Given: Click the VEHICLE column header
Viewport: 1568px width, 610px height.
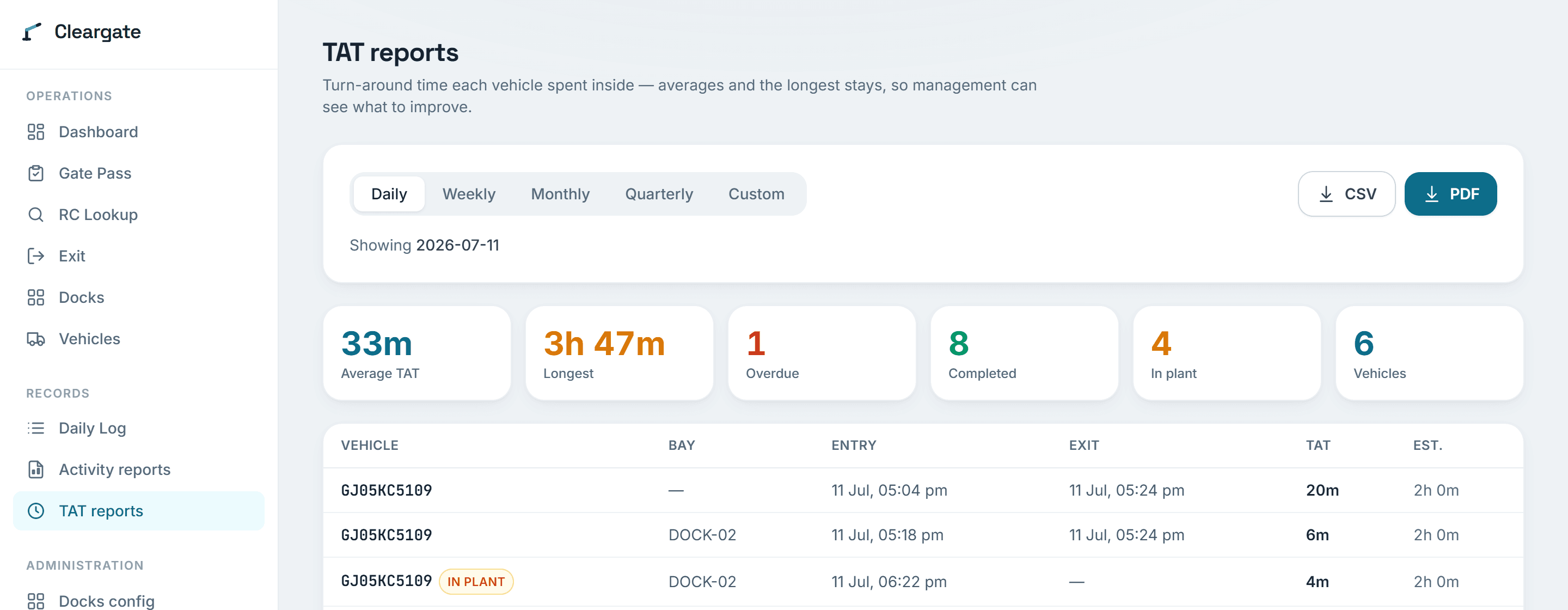Looking at the screenshot, I should pyautogui.click(x=370, y=446).
